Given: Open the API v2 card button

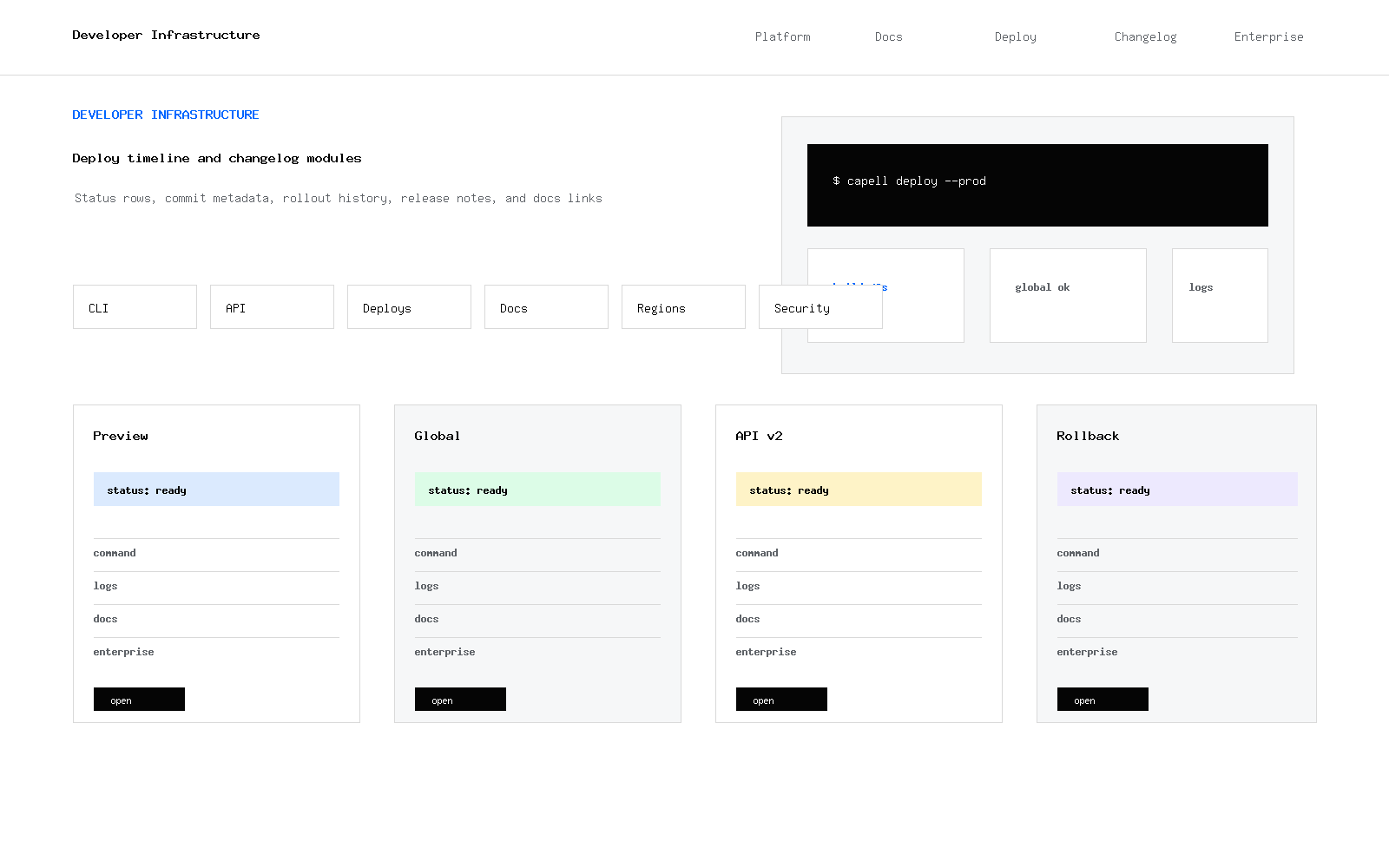Looking at the screenshot, I should (781, 700).
